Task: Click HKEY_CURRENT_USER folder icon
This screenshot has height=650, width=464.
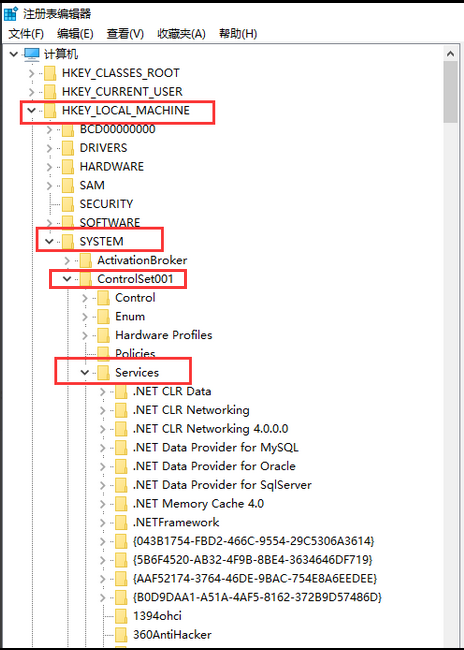Action: (50, 92)
